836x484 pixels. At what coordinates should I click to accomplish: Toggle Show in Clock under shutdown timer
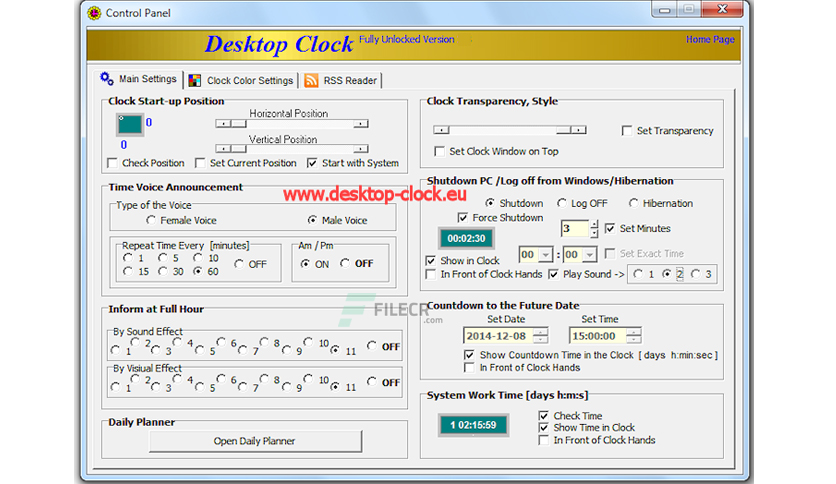click(x=431, y=261)
